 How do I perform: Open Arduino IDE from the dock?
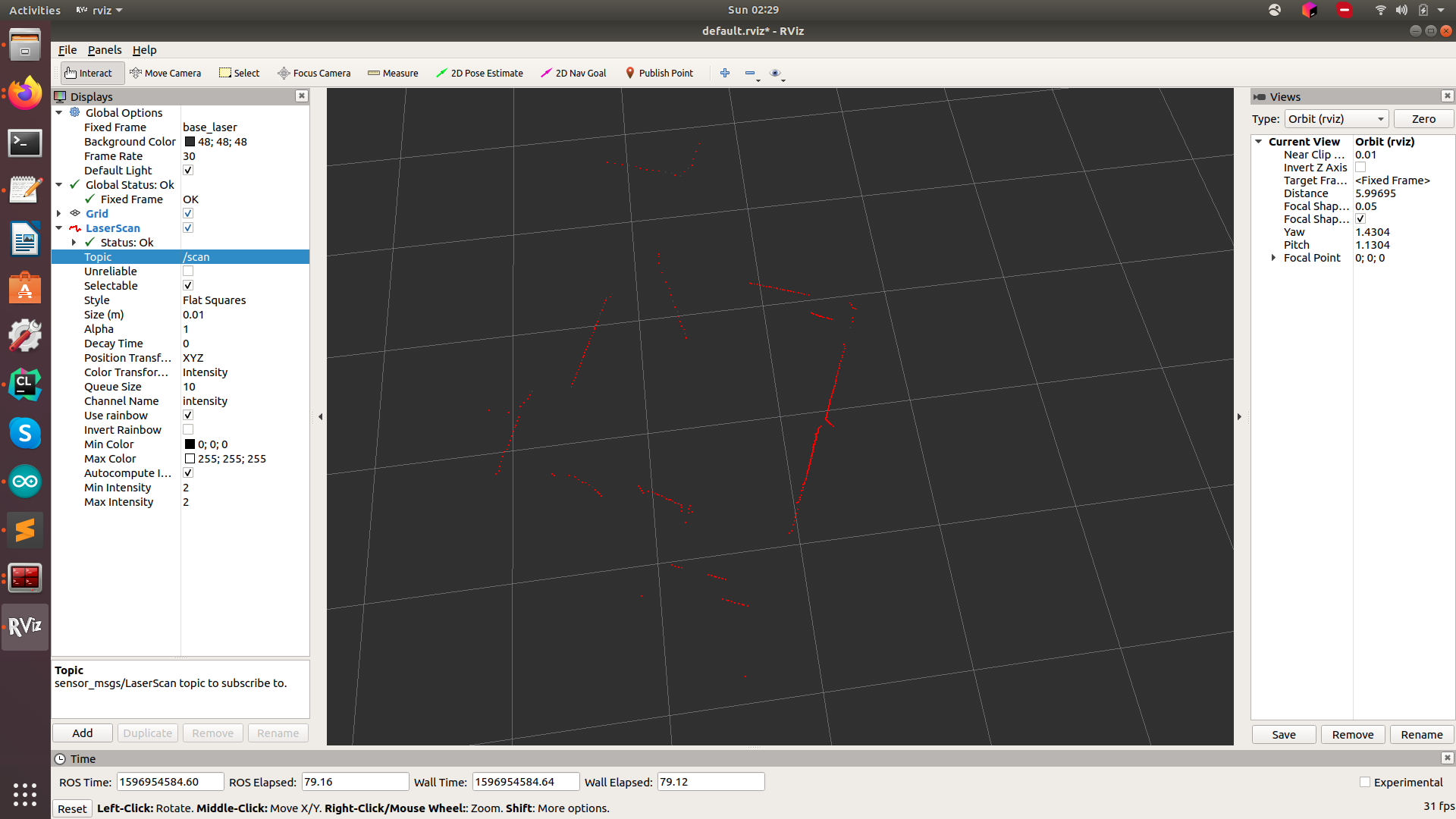[x=25, y=481]
